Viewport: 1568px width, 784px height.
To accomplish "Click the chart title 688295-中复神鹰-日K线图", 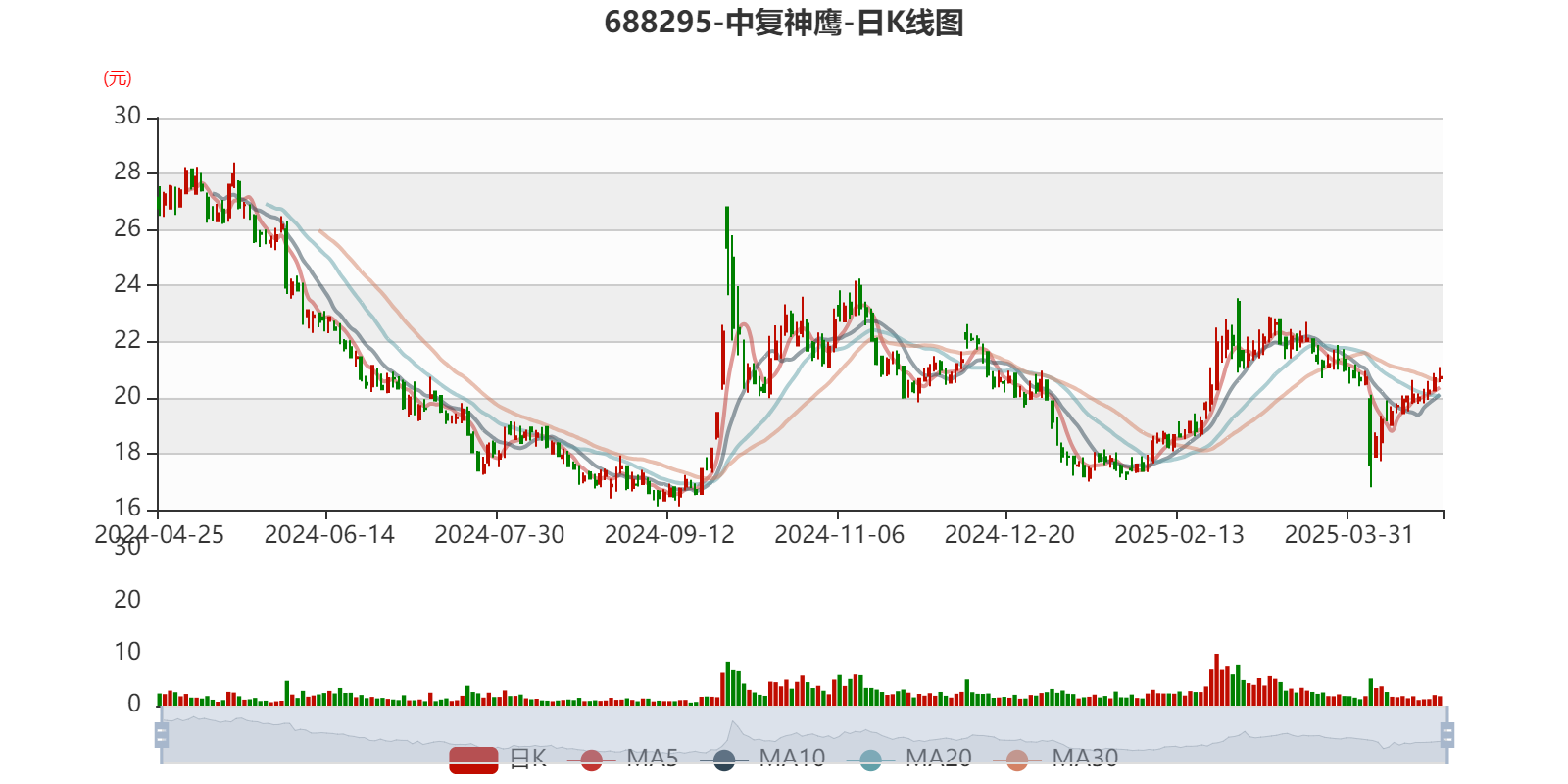I will [784, 23].
